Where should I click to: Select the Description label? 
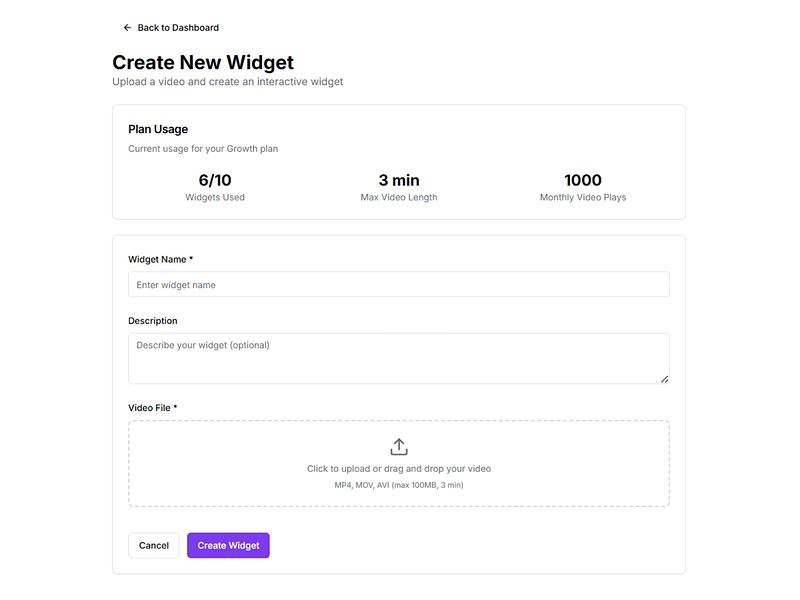(152, 320)
